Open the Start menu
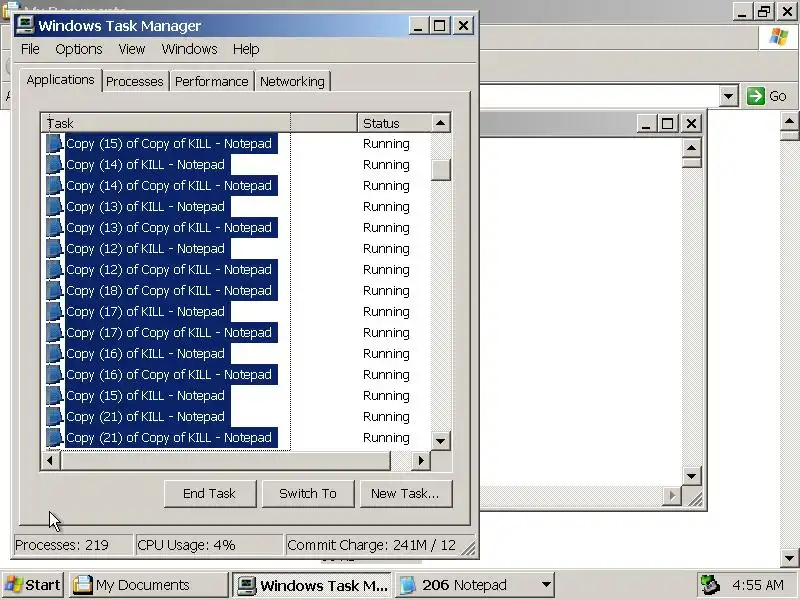Viewport: 800px width, 600px height. 33,585
